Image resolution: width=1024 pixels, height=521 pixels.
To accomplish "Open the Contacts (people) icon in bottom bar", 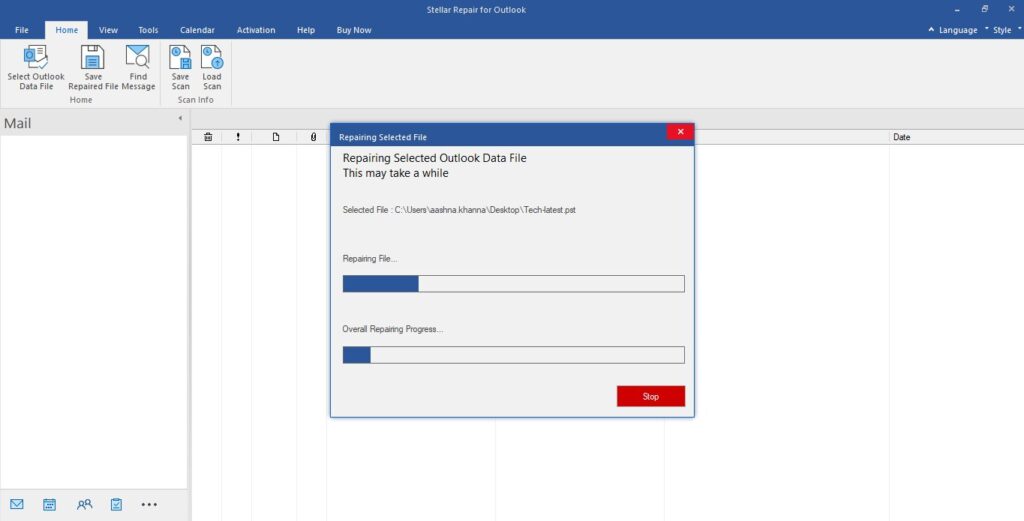I will [84, 504].
